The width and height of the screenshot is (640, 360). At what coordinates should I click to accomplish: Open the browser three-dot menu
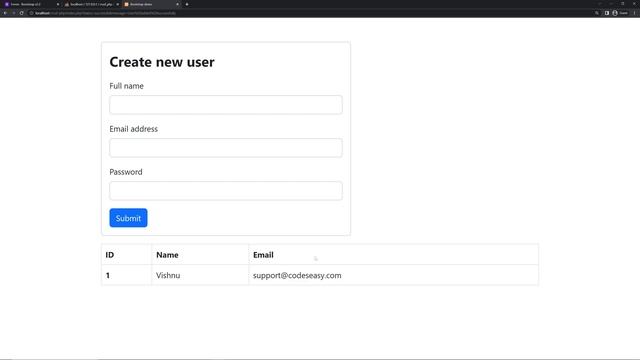(x=634, y=13)
